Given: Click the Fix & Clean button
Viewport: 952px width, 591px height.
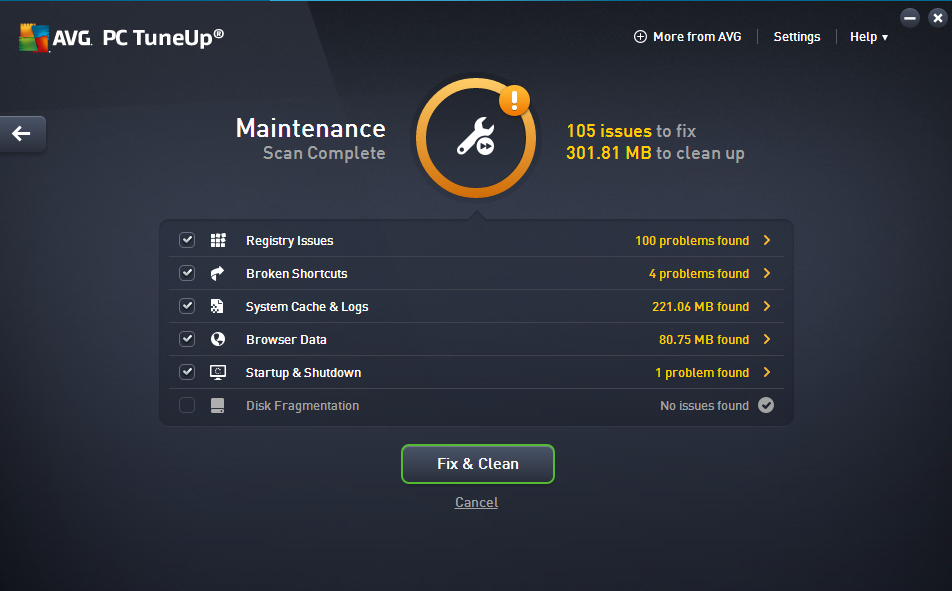Looking at the screenshot, I should pos(478,464).
